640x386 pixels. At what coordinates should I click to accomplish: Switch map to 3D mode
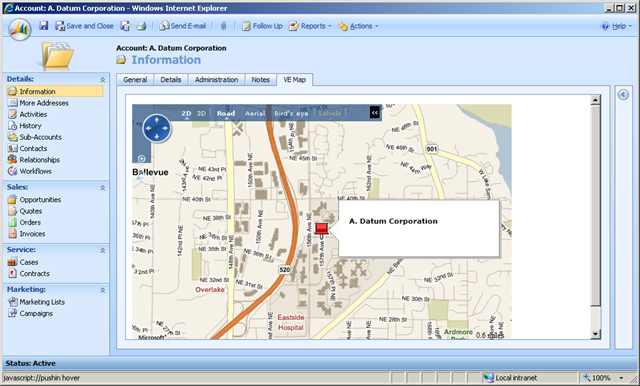click(x=201, y=113)
